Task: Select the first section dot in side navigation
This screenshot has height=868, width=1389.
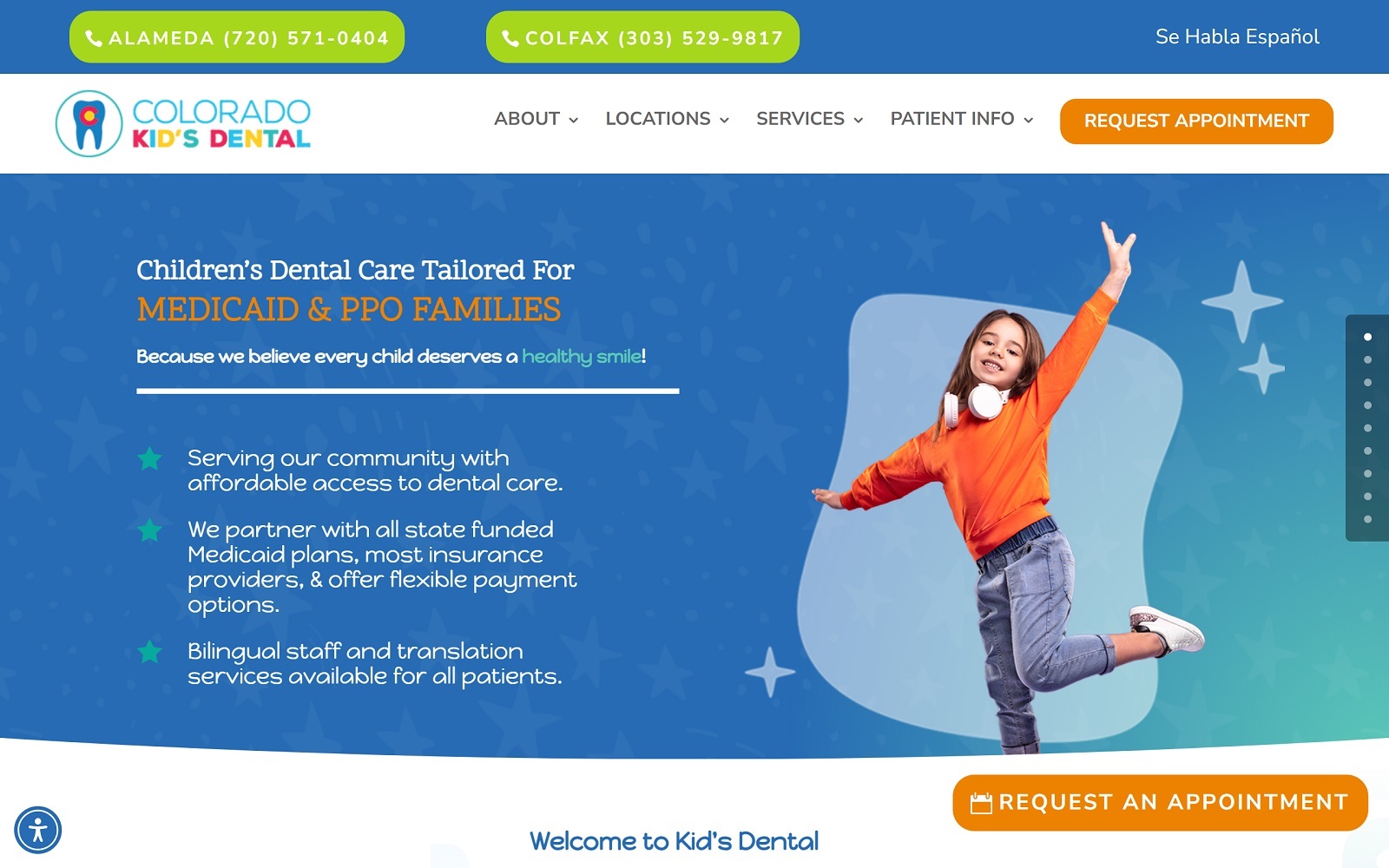Action: 1367,337
